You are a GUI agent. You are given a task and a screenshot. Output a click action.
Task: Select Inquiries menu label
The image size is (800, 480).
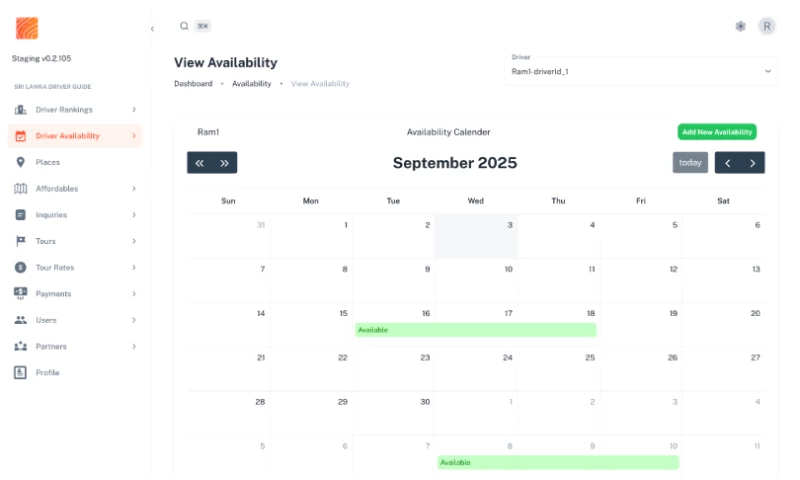51,215
